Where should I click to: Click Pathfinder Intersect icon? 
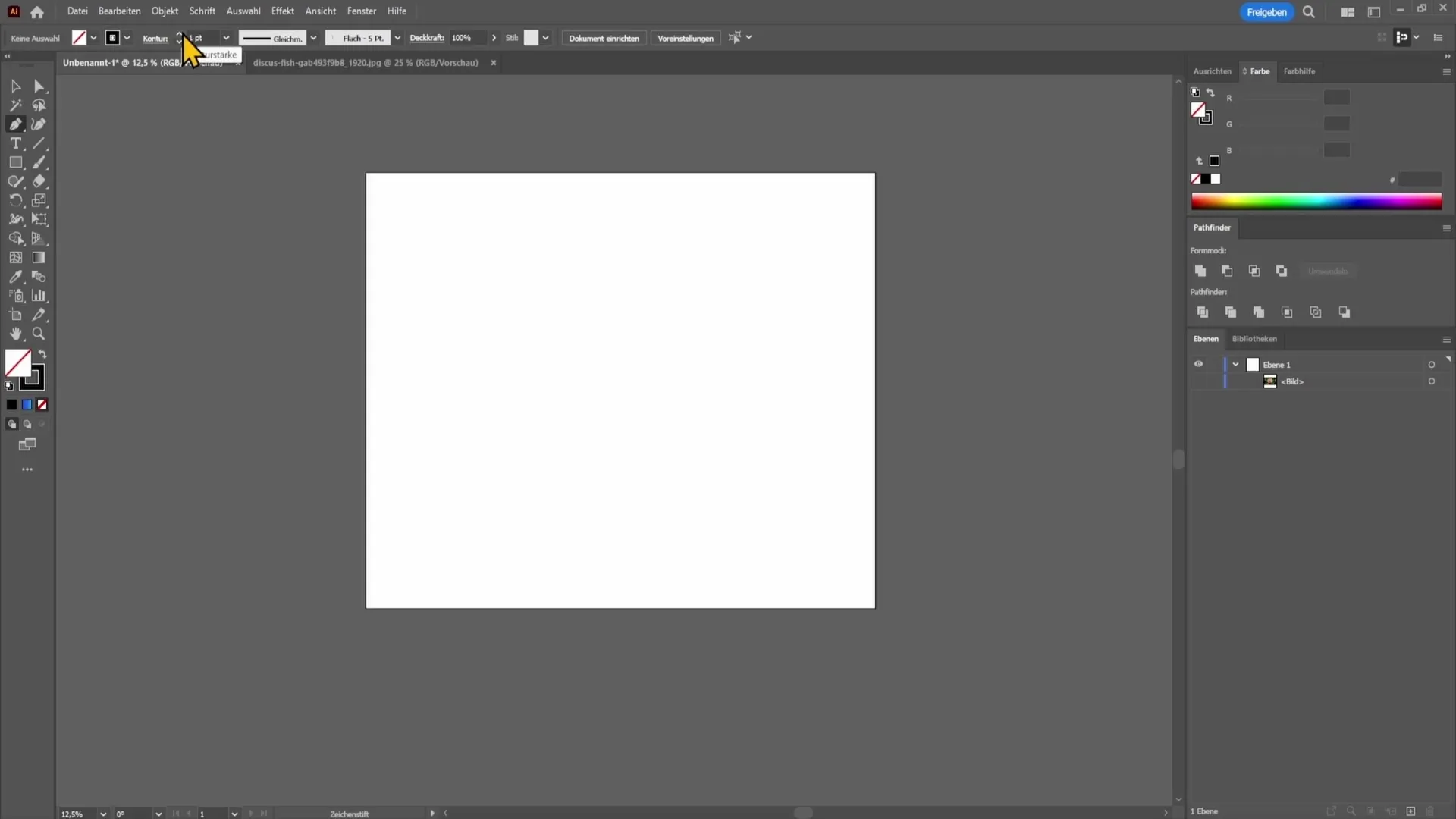(x=1254, y=271)
